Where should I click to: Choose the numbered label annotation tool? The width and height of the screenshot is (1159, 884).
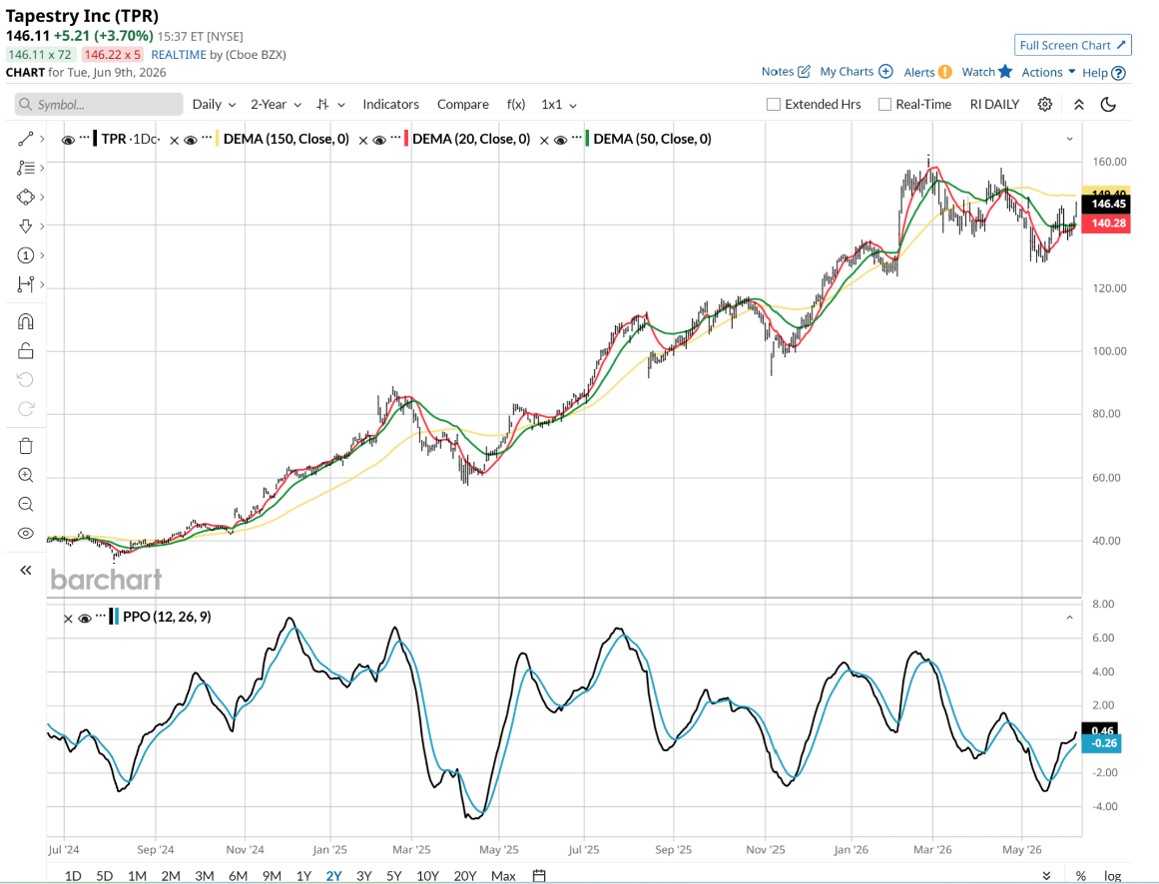click(x=25, y=255)
